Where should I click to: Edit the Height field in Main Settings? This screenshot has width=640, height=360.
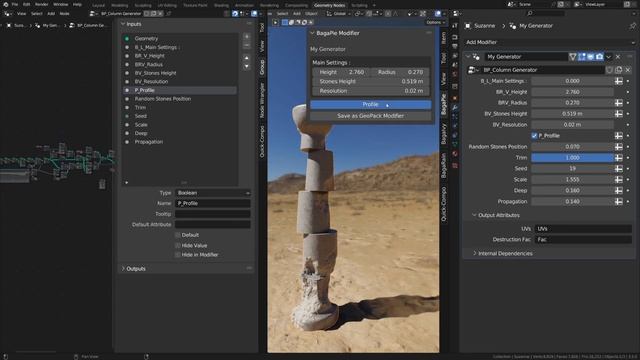pyautogui.click(x=342, y=72)
